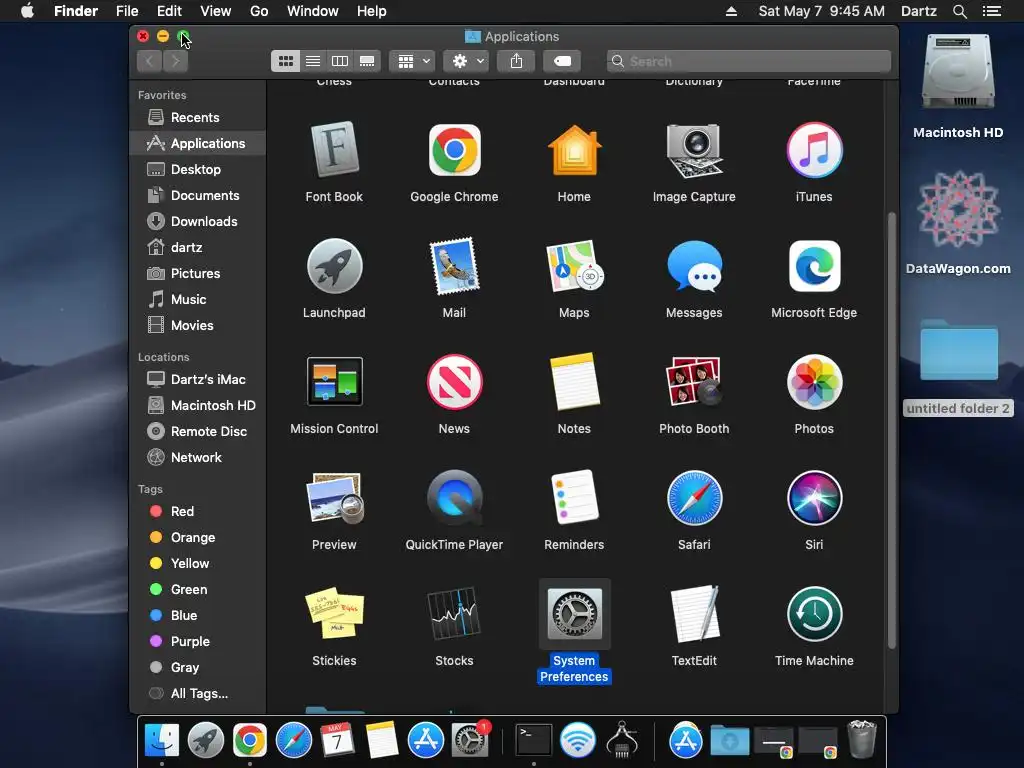Select the TextEdit app icon
1024x768 pixels.
click(694, 614)
